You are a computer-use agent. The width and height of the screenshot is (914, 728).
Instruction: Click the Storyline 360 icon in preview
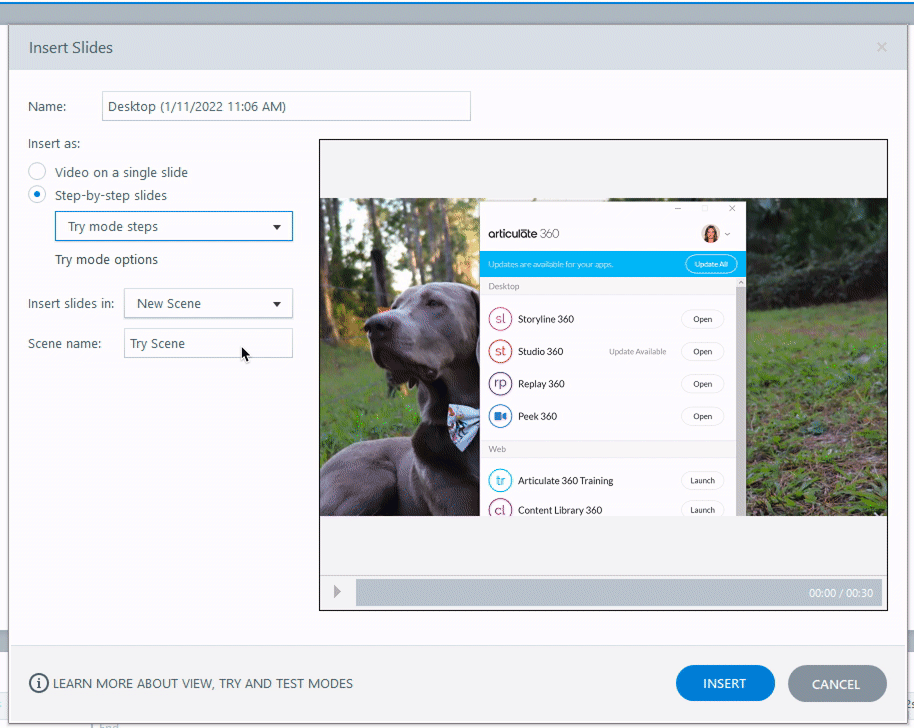click(x=500, y=319)
